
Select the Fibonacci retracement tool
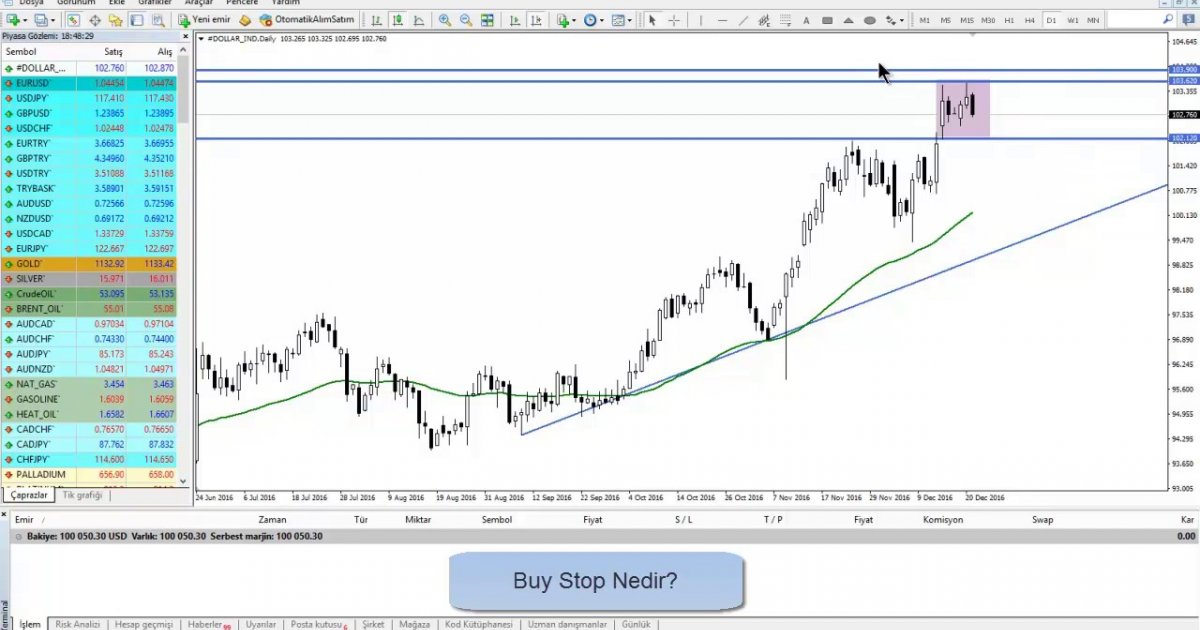[785, 20]
